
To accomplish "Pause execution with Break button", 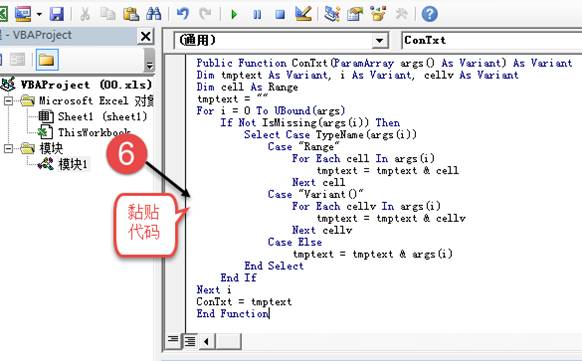I will pyautogui.click(x=257, y=14).
